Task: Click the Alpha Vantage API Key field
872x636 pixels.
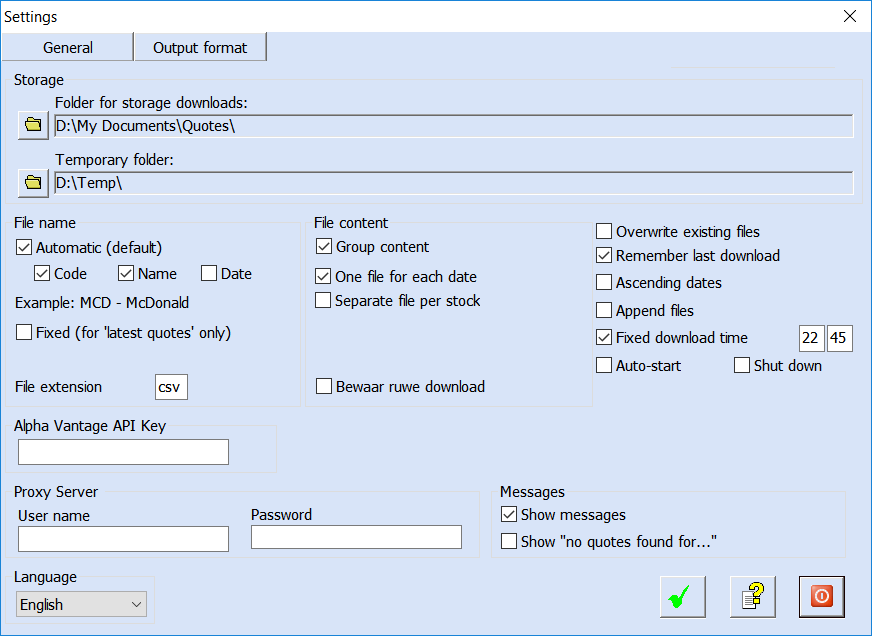Action: coord(123,453)
